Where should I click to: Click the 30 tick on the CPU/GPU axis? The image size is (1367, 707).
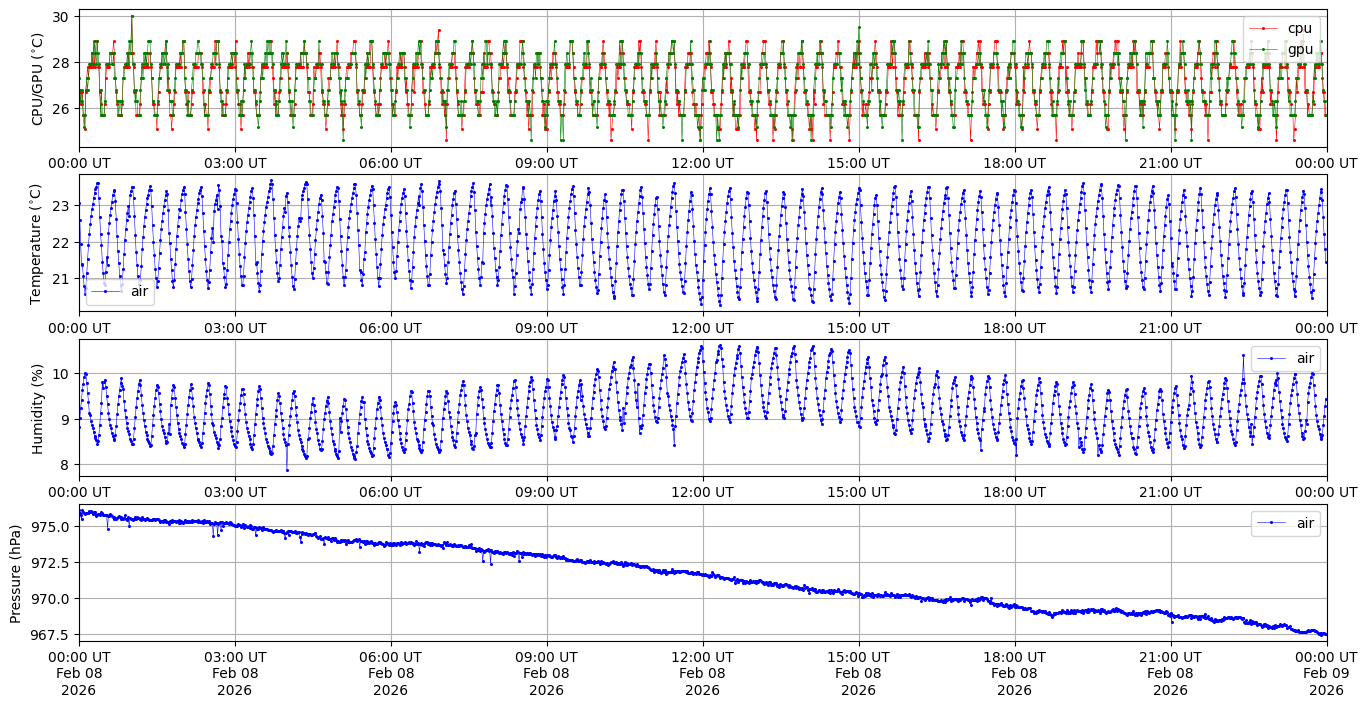[61, 17]
